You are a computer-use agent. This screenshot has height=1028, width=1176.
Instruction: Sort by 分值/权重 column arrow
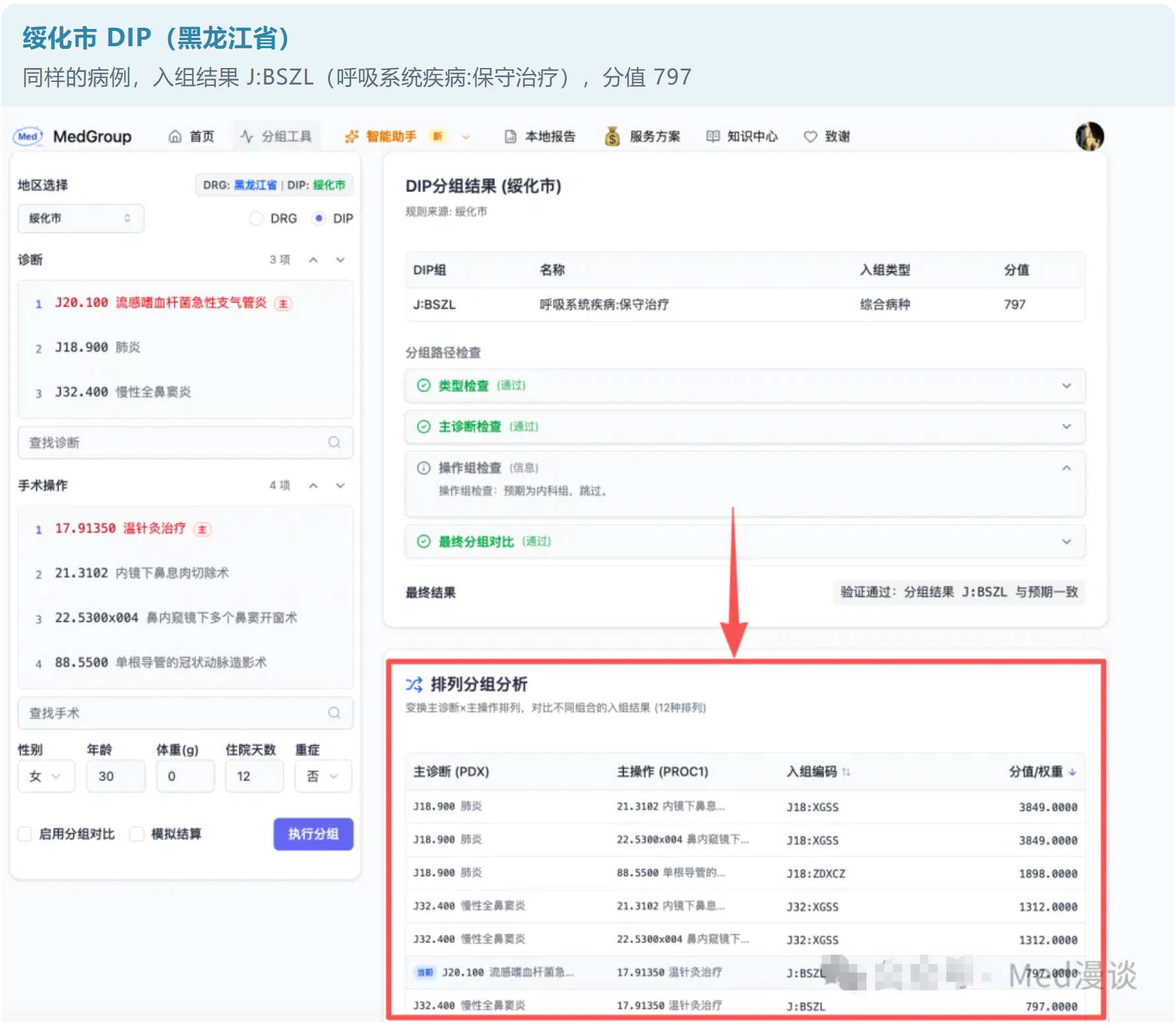pyautogui.click(x=1072, y=772)
